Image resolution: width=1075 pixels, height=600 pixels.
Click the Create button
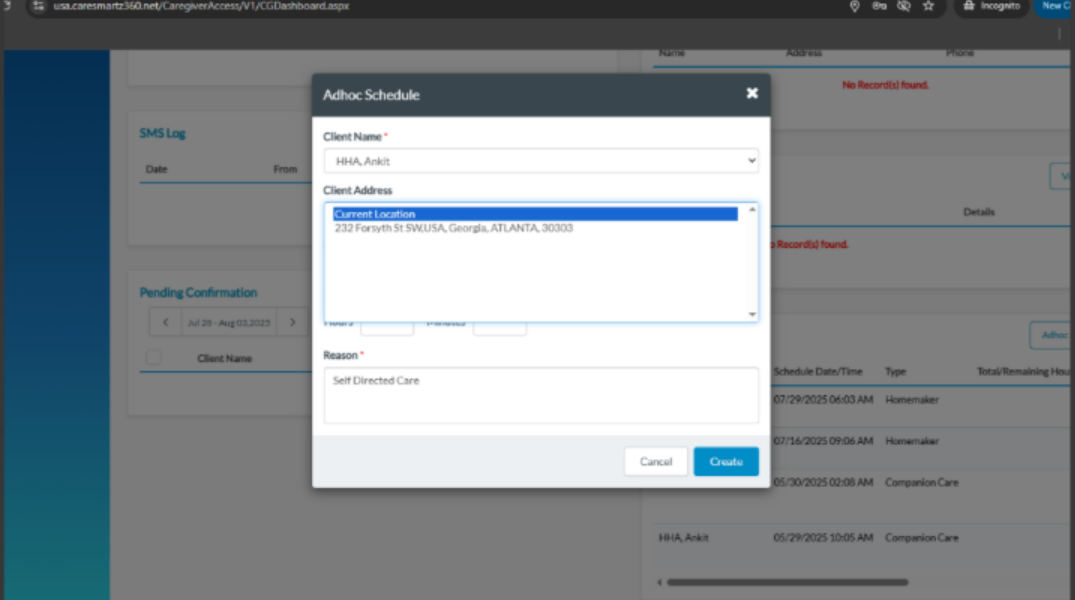(x=726, y=461)
